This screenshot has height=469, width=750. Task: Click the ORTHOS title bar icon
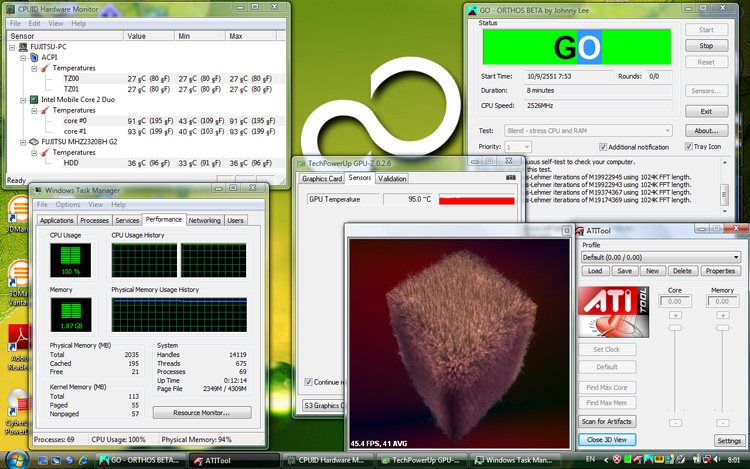click(473, 10)
